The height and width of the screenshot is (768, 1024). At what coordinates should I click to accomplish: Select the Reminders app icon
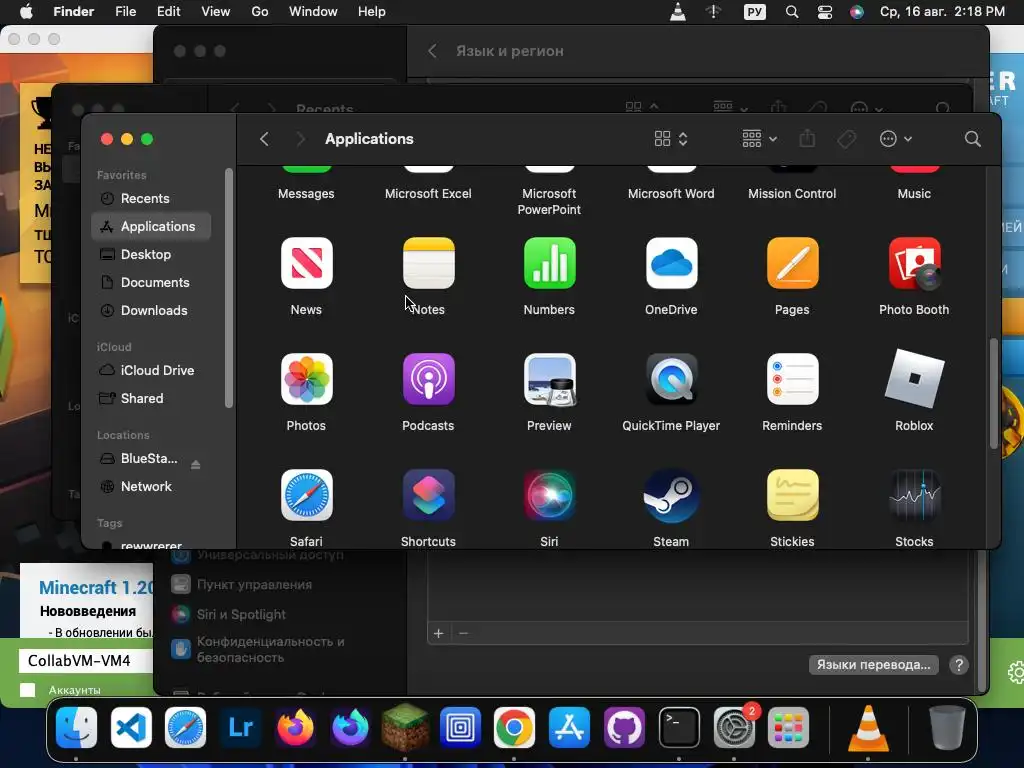(x=792, y=379)
